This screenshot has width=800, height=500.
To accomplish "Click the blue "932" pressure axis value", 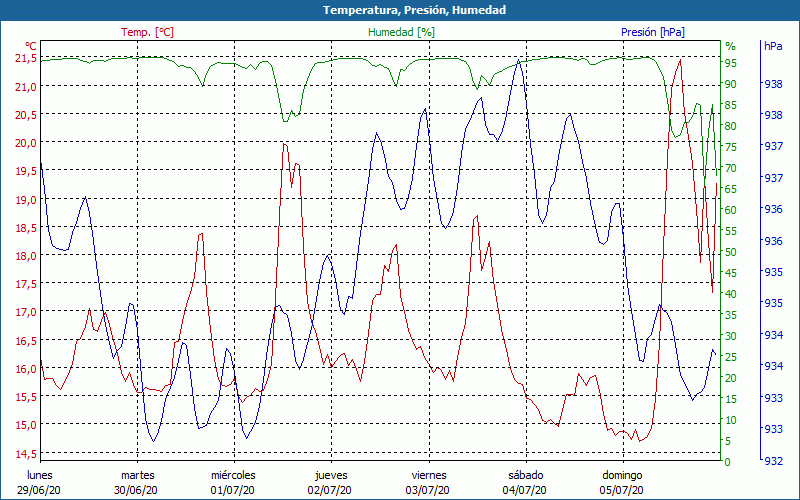I will 773,461.
